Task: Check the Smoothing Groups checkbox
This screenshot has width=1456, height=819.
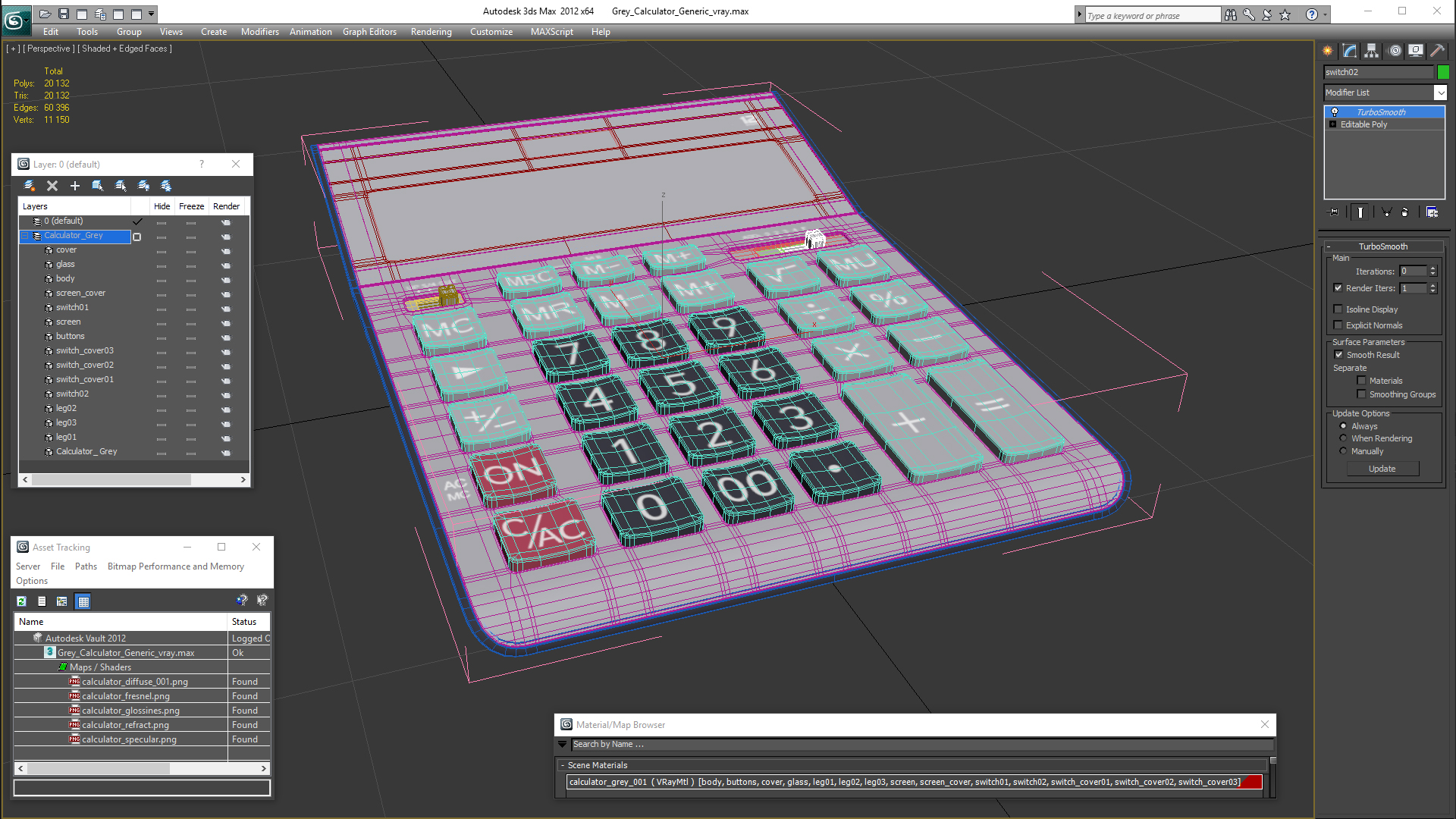Action: 1362,394
